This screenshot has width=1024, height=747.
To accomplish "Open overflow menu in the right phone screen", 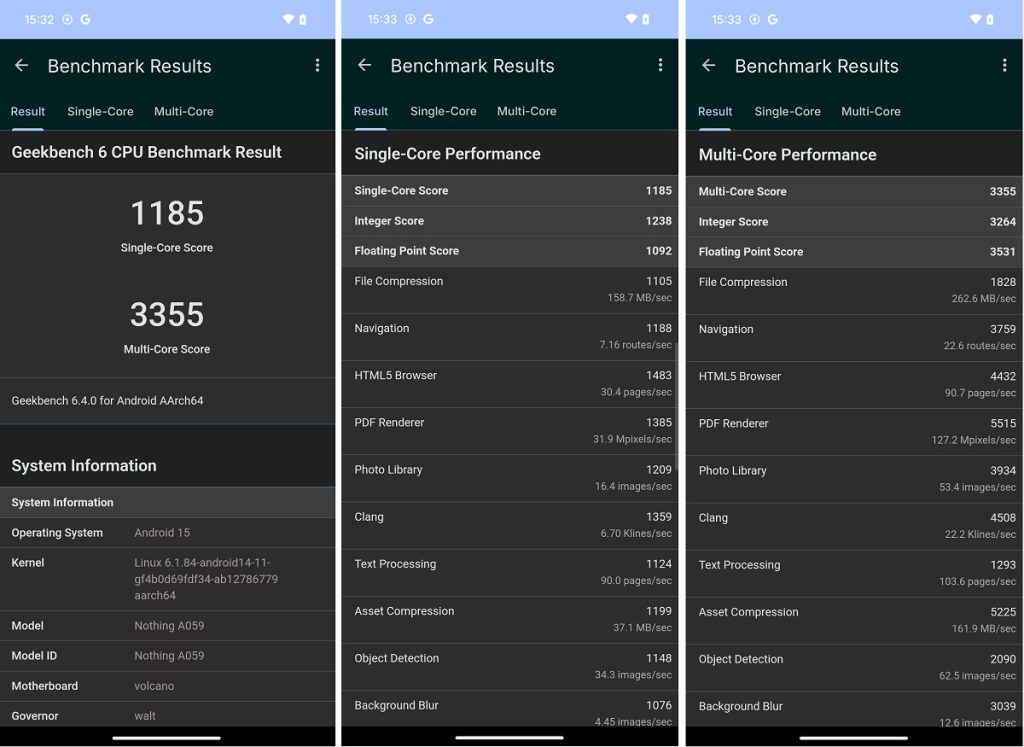I will coord(1004,65).
